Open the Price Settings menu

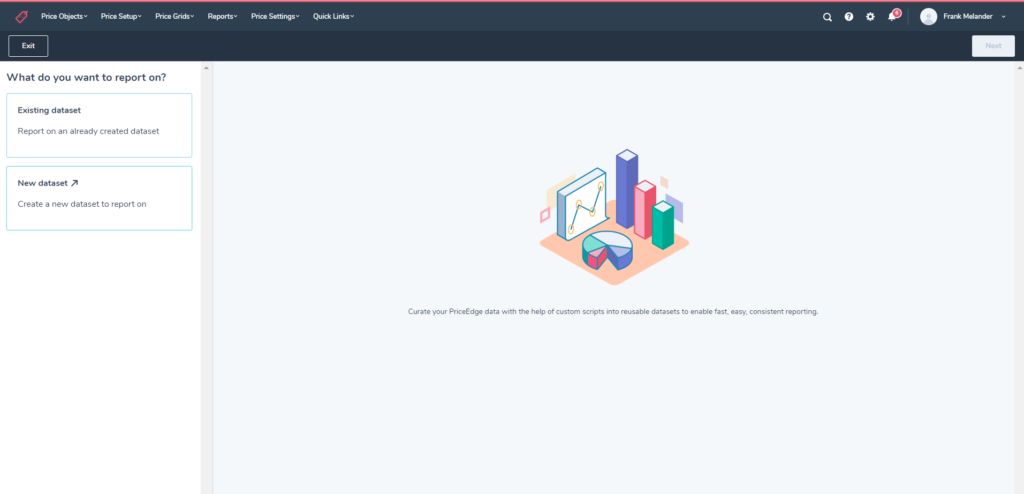click(x=276, y=16)
